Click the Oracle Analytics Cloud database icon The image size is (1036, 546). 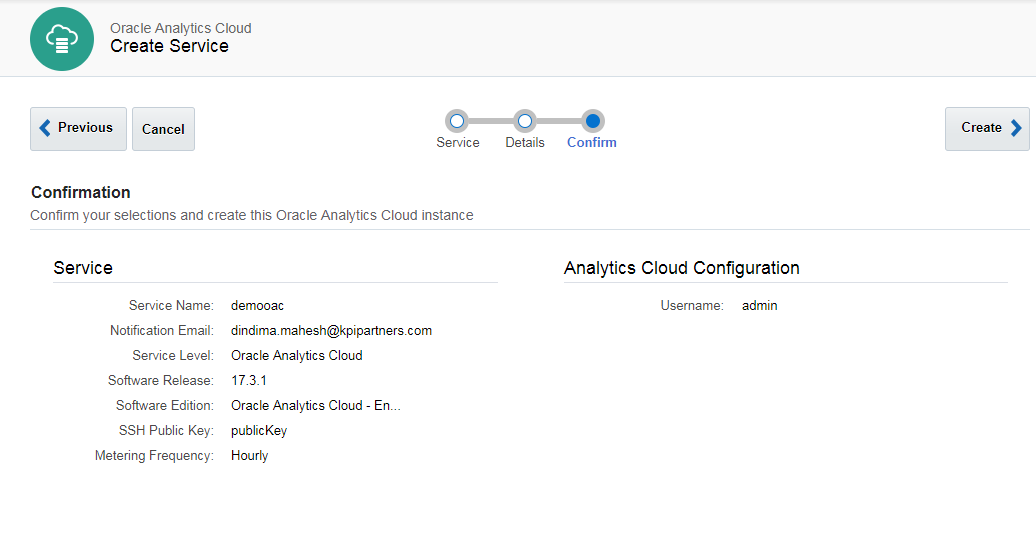coord(62,39)
